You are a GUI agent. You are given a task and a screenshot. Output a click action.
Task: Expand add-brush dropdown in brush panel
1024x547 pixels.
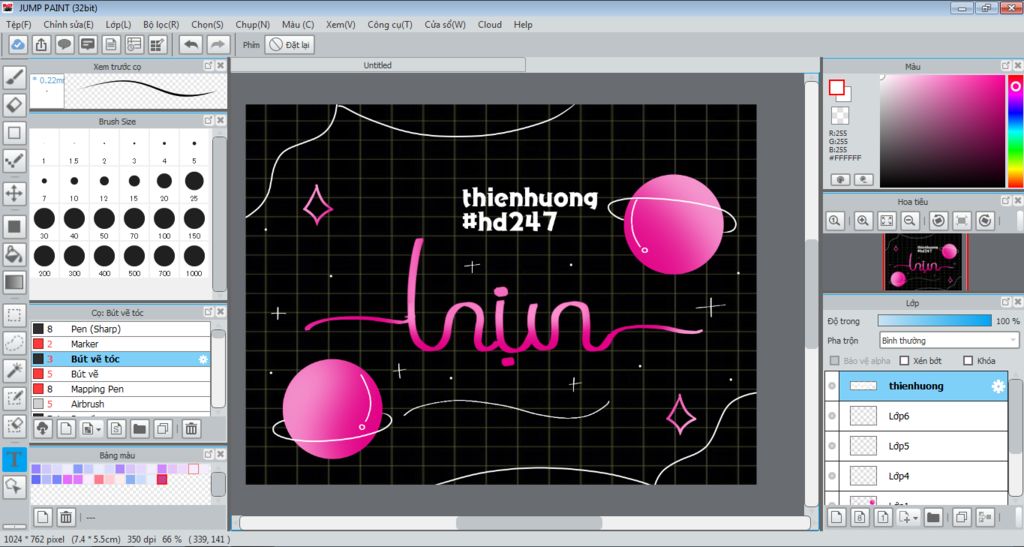[99, 429]
